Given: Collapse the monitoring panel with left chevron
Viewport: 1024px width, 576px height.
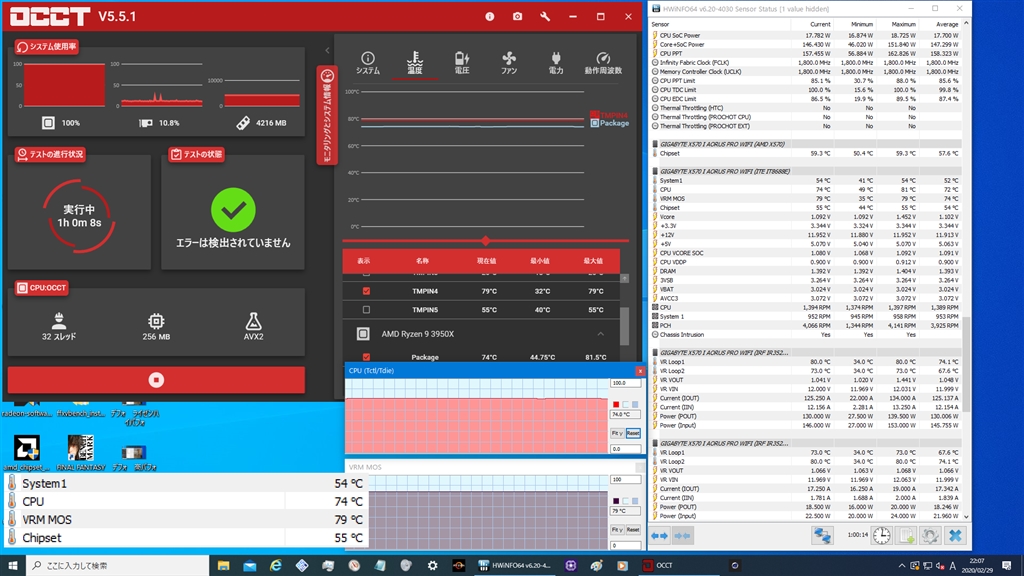Looking at the screenshot, I should click(327, 50).
